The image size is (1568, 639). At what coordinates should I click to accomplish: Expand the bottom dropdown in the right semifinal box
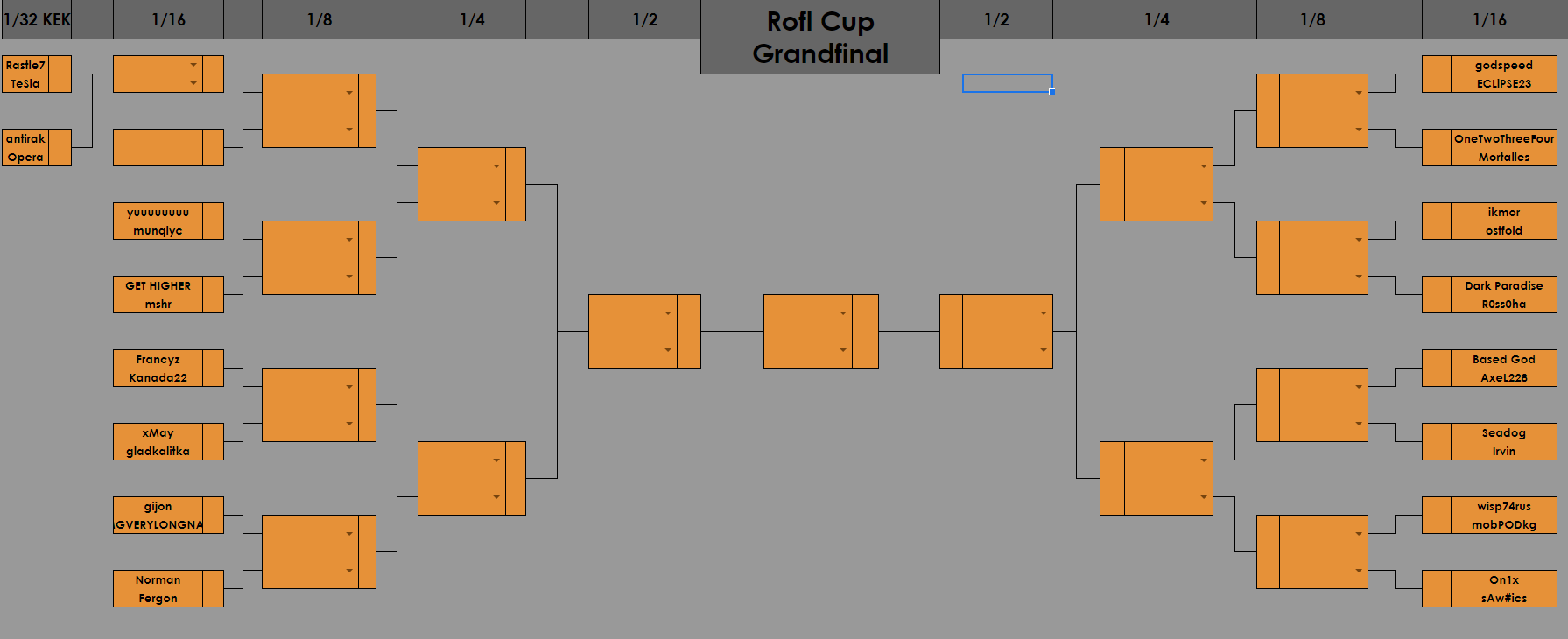tap(1044, 350)
